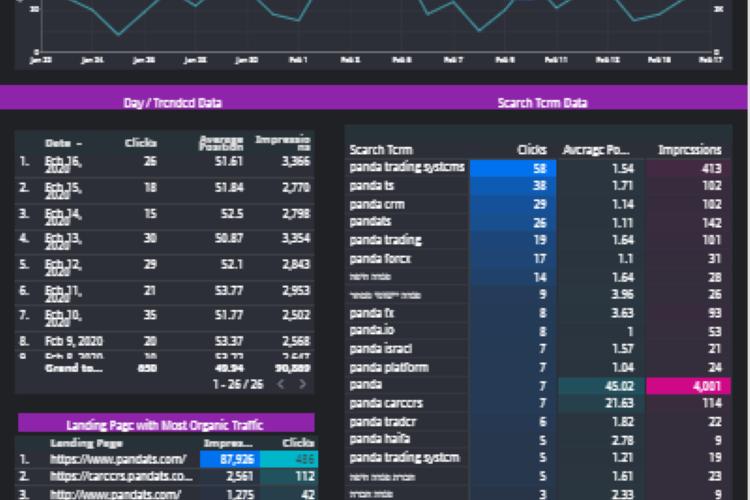Select the Feb 11, 2020 date row
This screenshot has height=500, width=750.
click(165, 293)
